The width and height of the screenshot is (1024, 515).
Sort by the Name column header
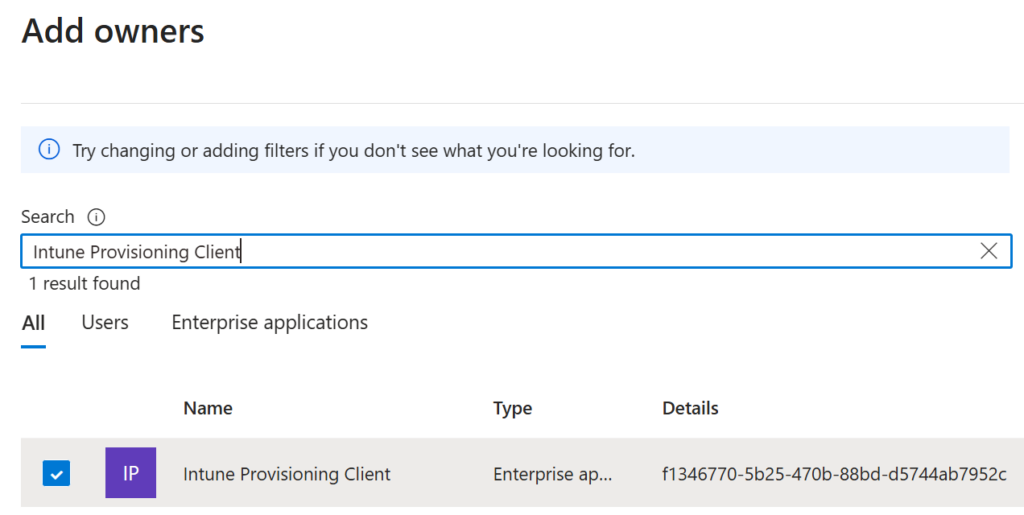[x=208, y=408]
